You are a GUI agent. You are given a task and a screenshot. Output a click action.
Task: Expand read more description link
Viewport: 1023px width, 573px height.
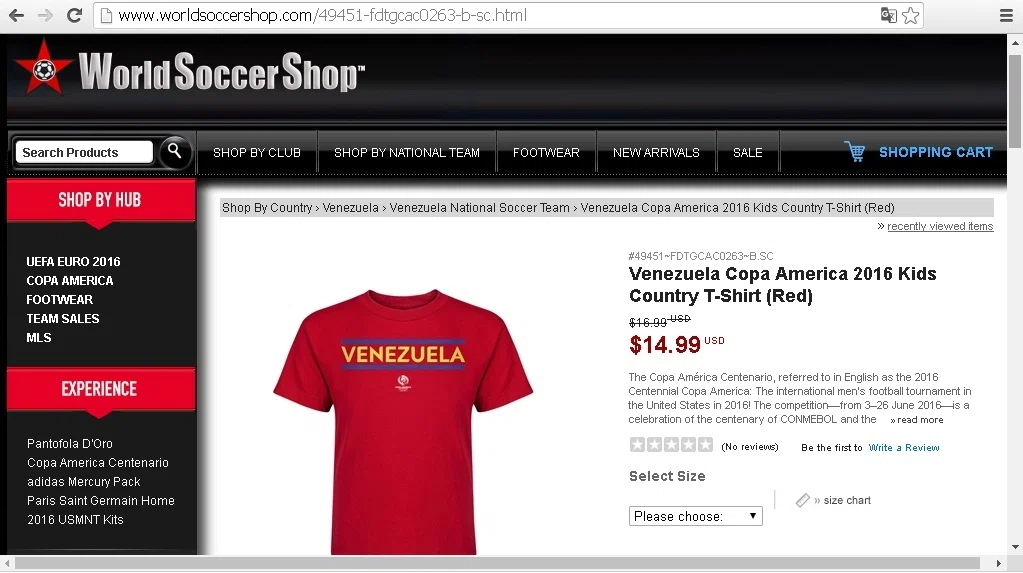[x=917, y=420]
